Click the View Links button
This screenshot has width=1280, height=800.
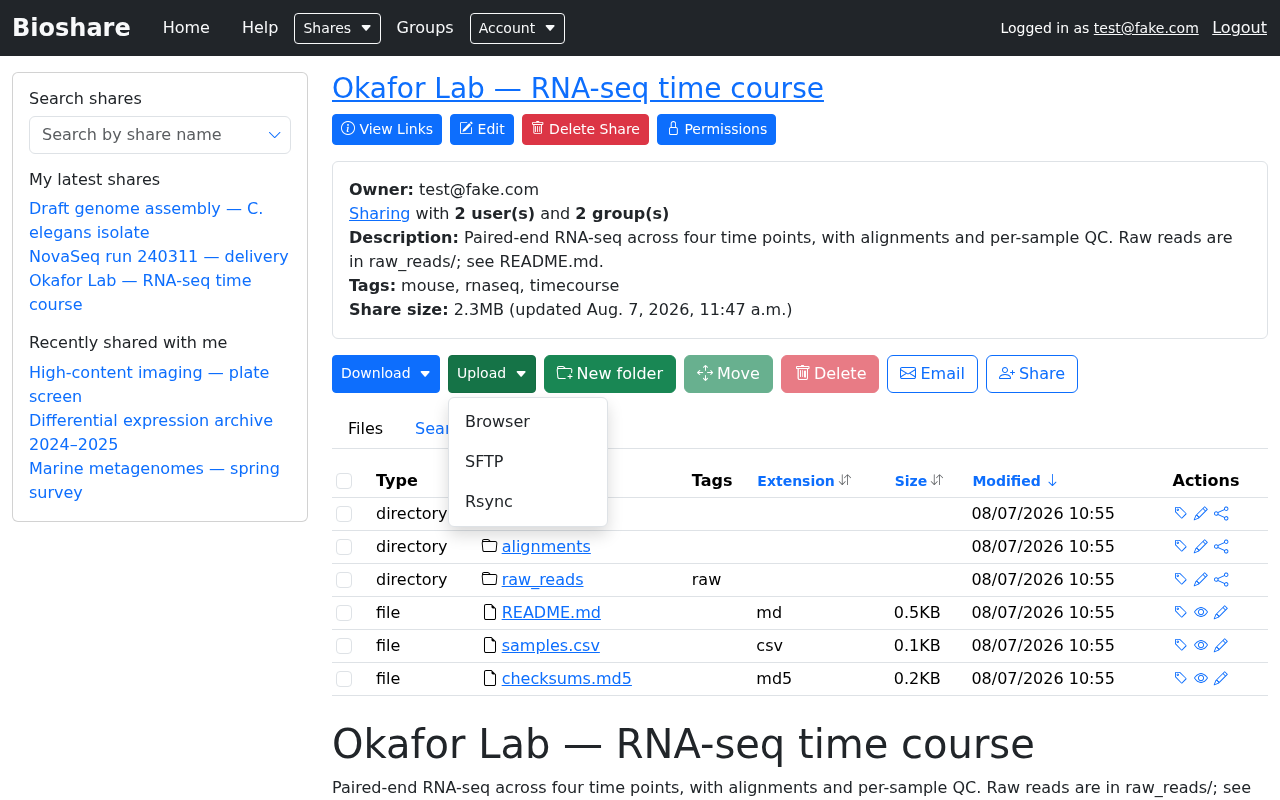point(387,130)
